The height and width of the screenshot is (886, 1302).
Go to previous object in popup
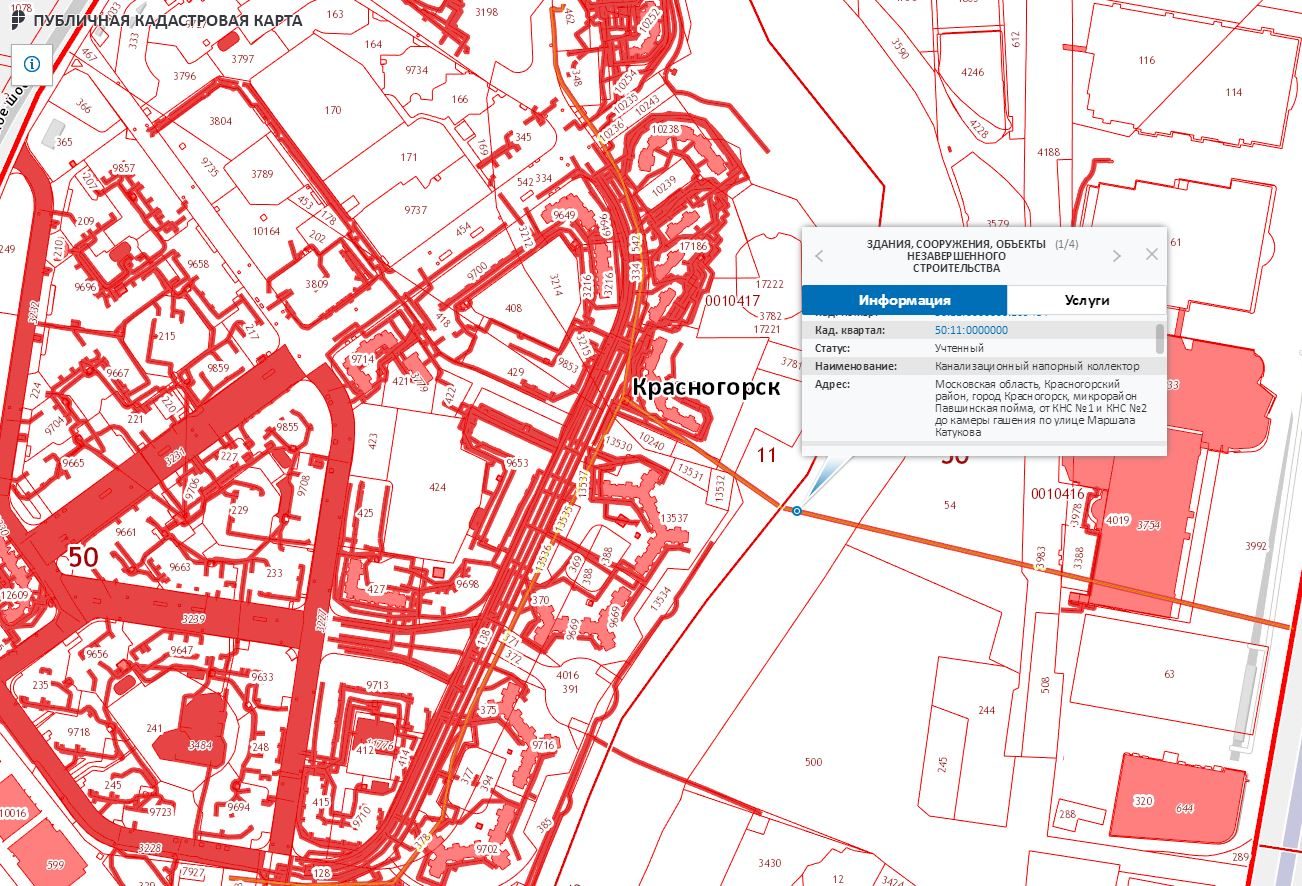[820, 256]
